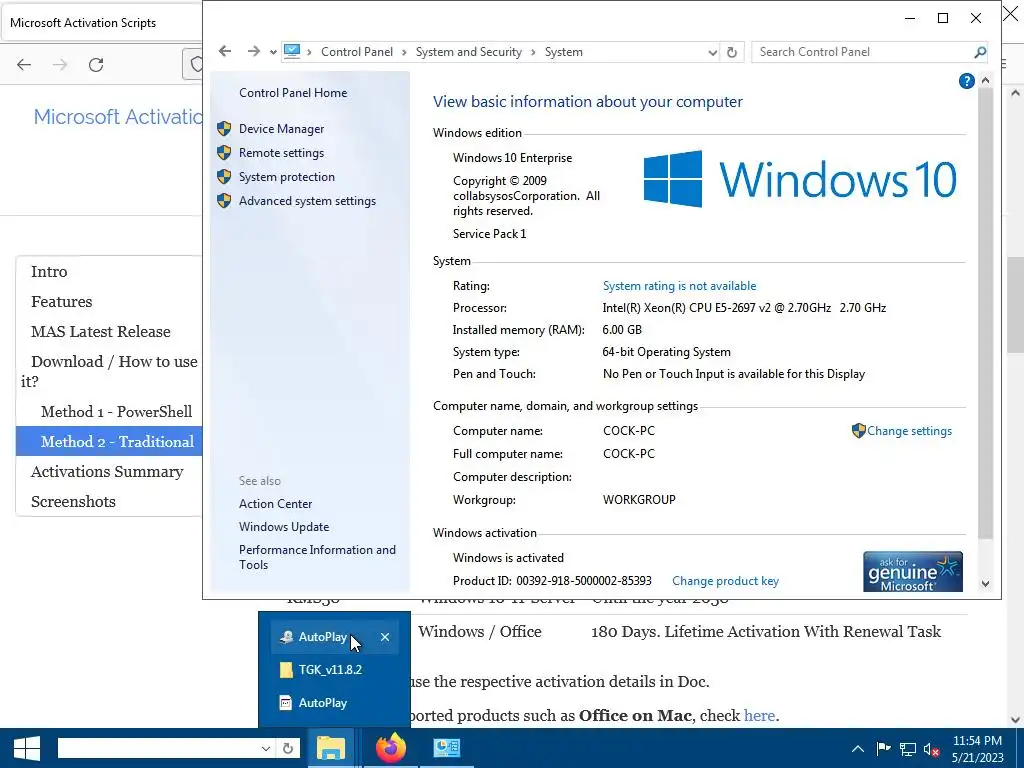Open taskbar address dropdown arrow

point(265,748)
